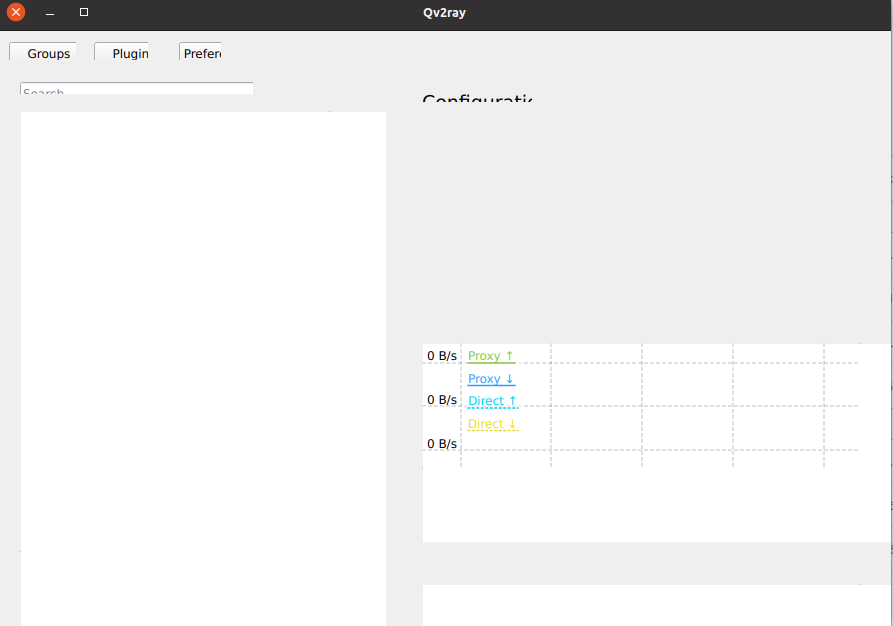The image size is (893, 626).
Task: Click the top 0 B/s axis label
Action: tap(442, 356)
